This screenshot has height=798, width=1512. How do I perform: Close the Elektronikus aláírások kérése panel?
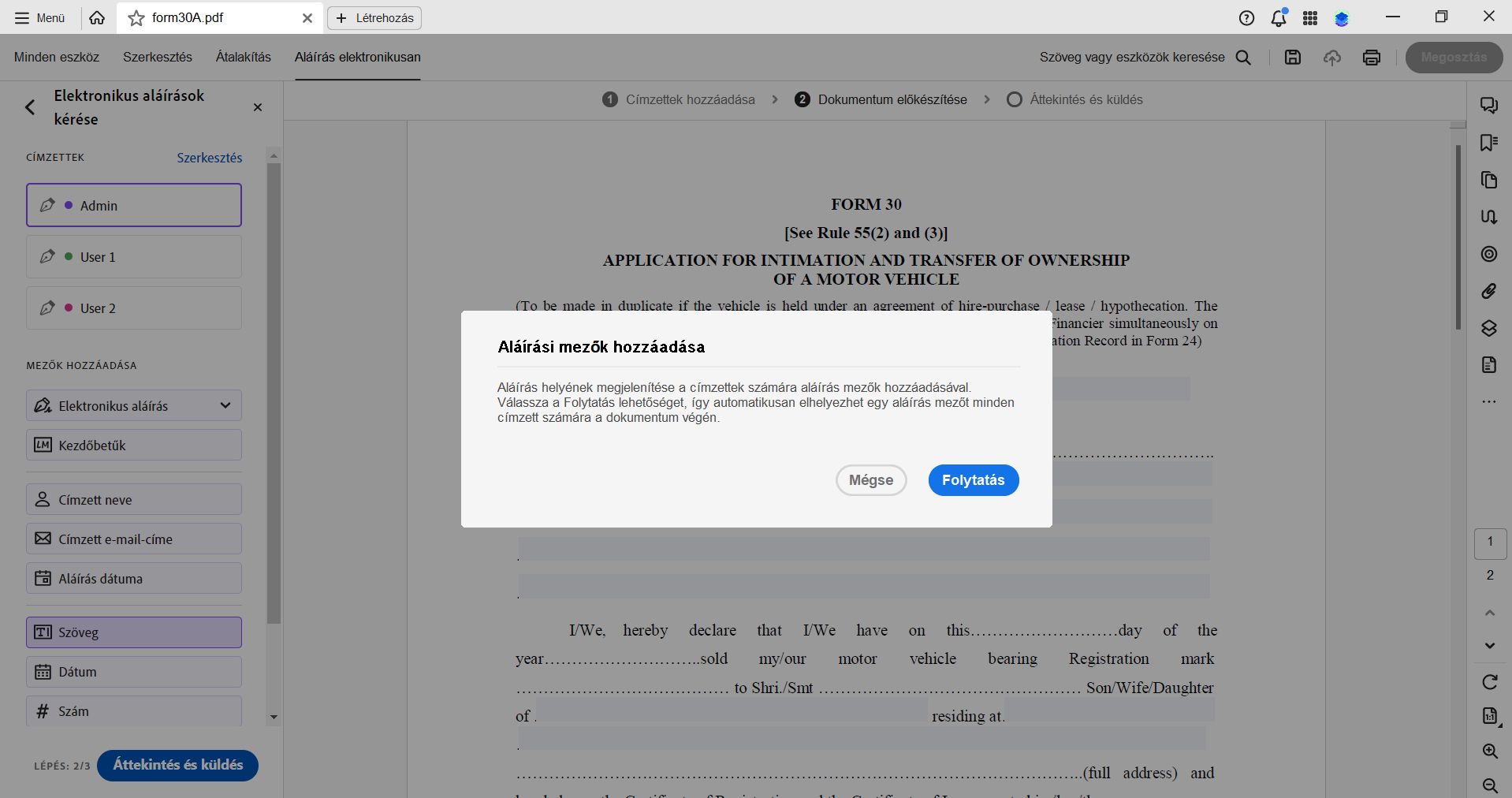[x=258, y=107]
